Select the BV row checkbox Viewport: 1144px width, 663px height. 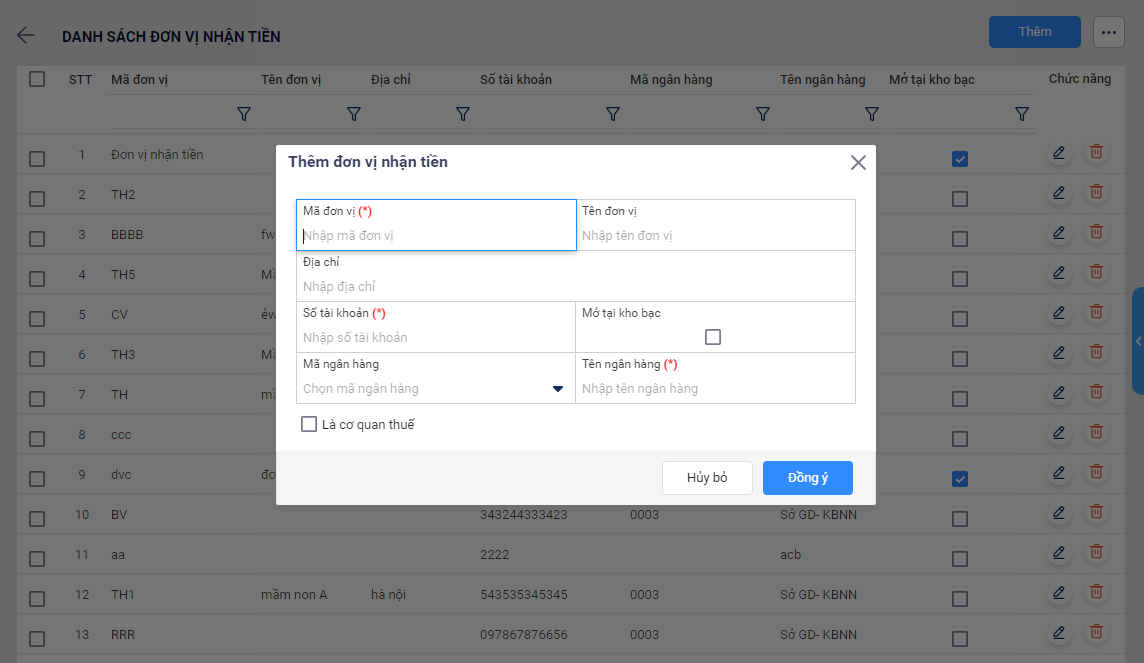point(37,519)
